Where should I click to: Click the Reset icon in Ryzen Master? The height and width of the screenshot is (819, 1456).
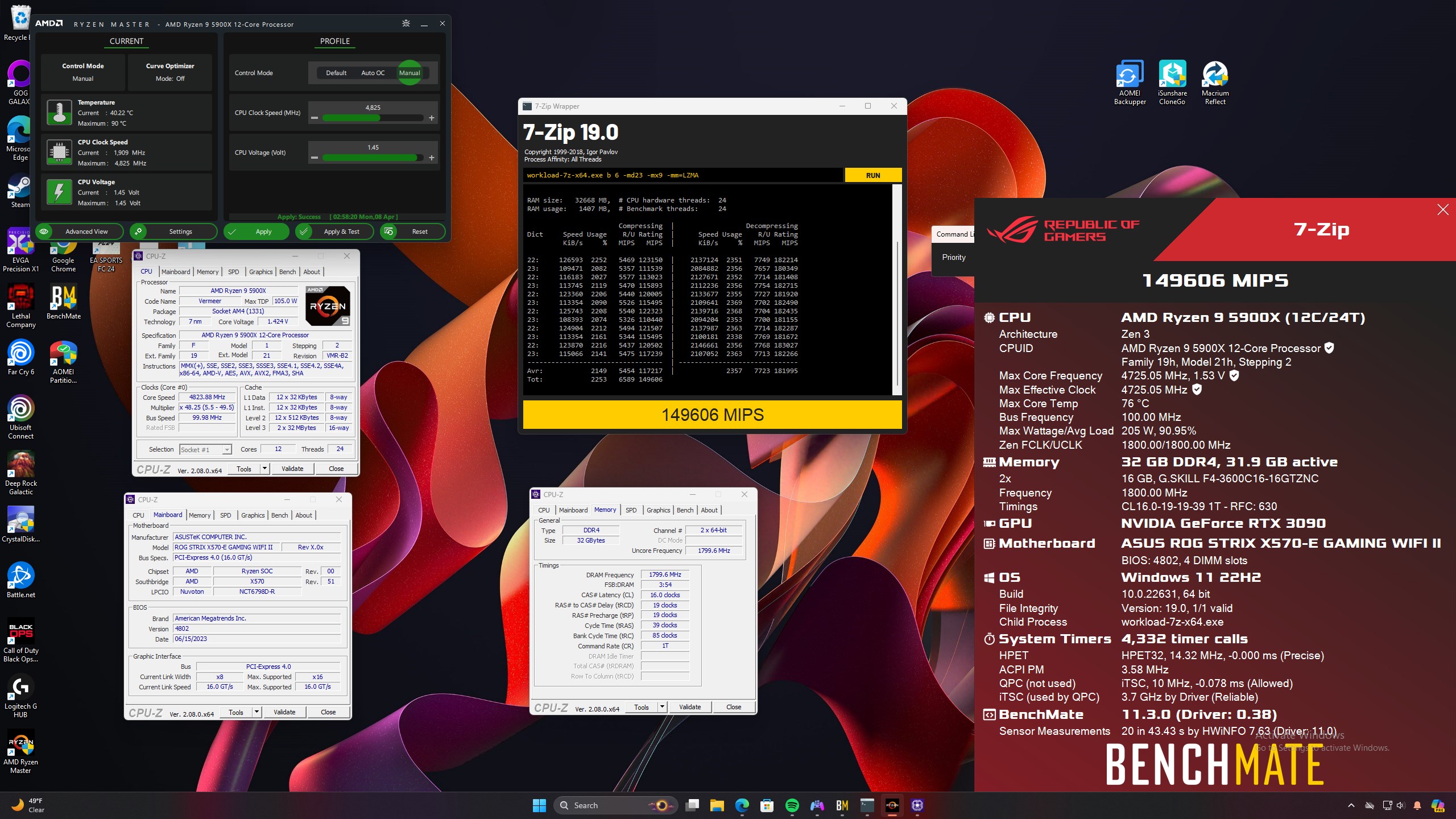tap(389, 231)
